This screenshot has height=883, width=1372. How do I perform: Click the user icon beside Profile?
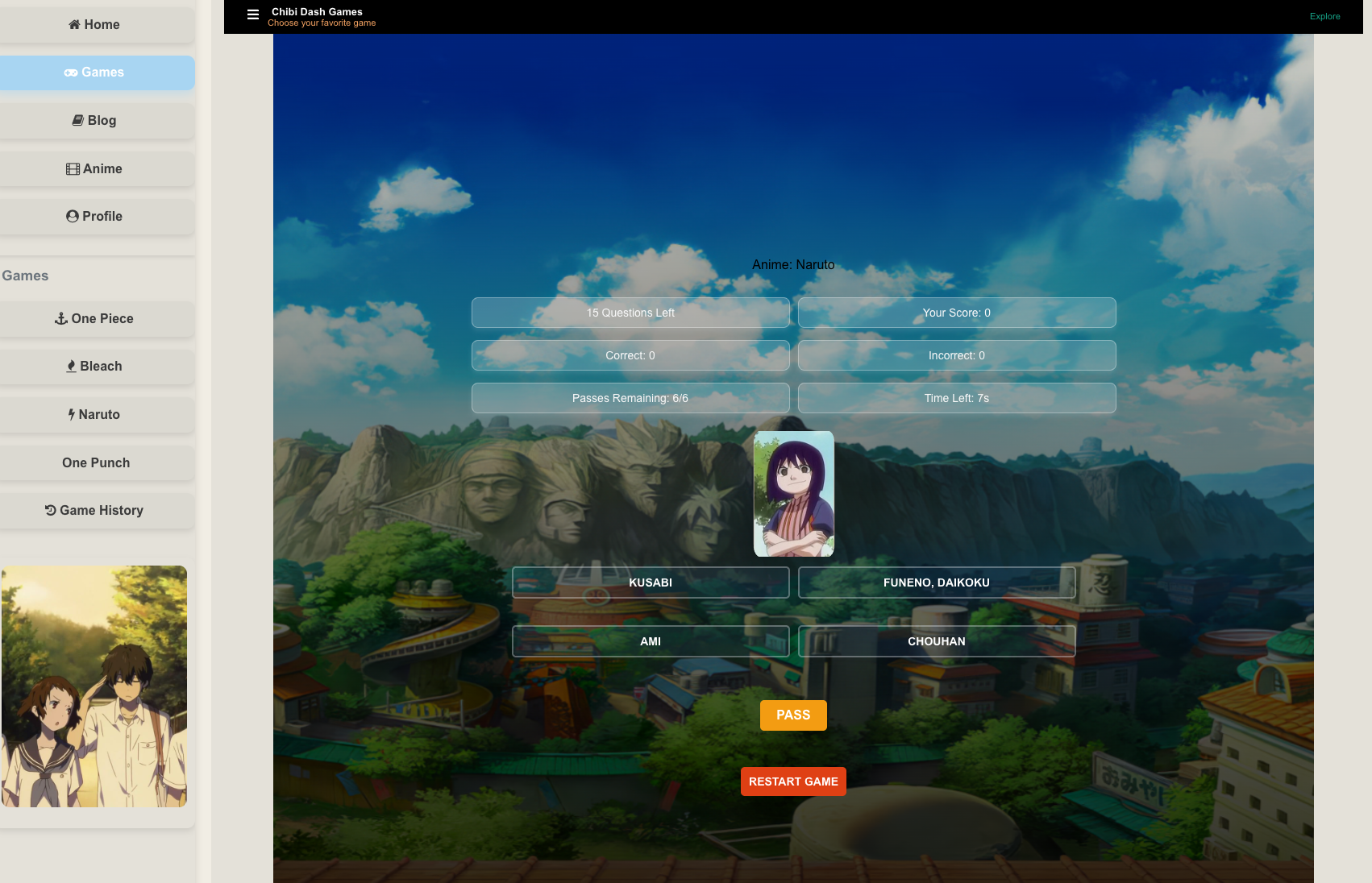pyautogui.click(x=73, y=216)
